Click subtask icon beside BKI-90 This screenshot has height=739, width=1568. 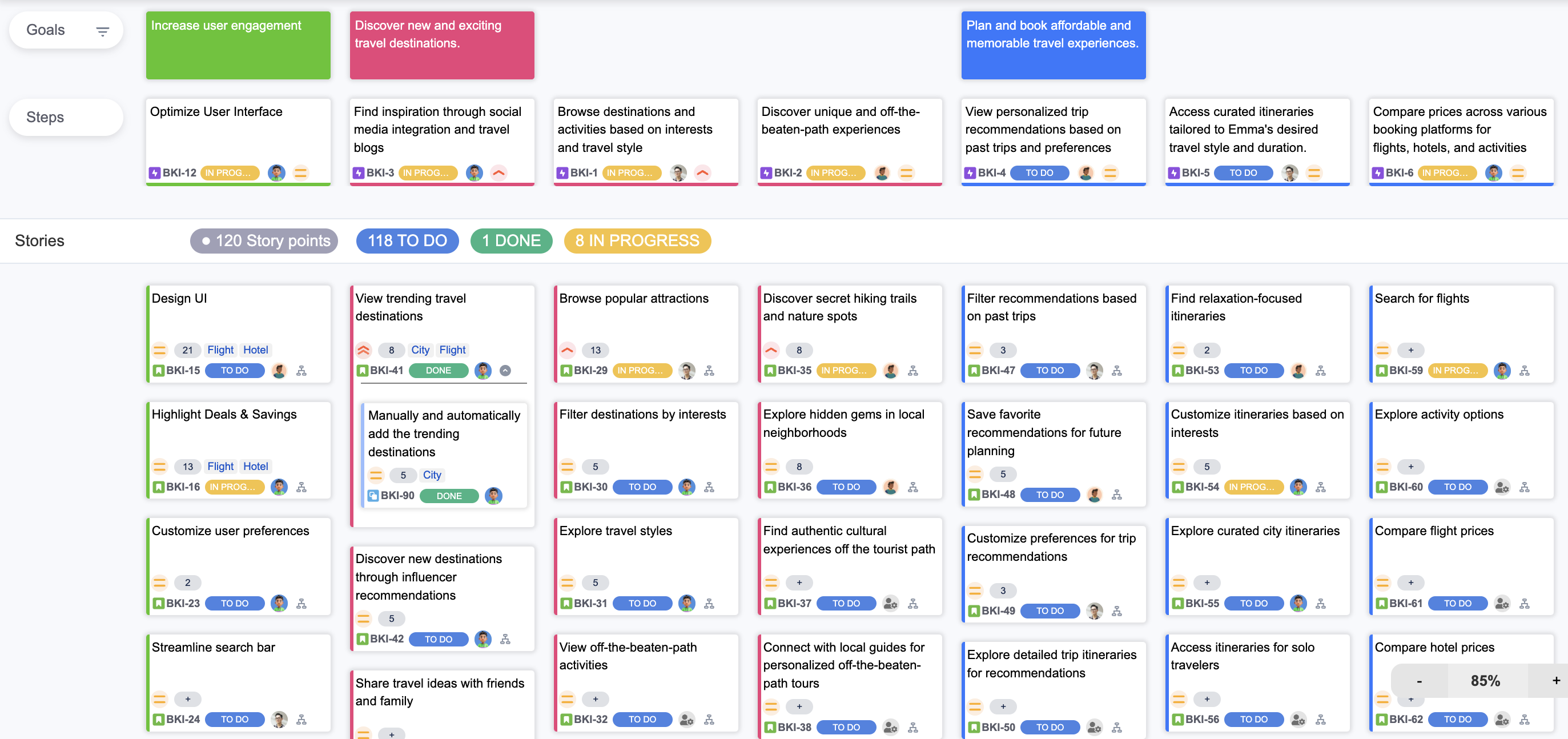pyautogui.click(x=373, y=496)
